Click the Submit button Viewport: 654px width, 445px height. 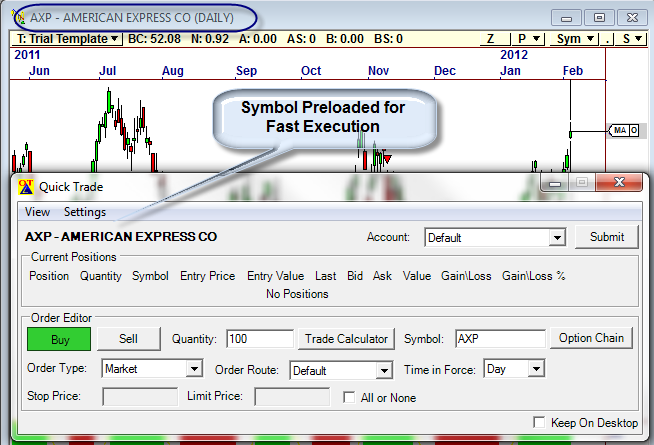tap(607, 237)
